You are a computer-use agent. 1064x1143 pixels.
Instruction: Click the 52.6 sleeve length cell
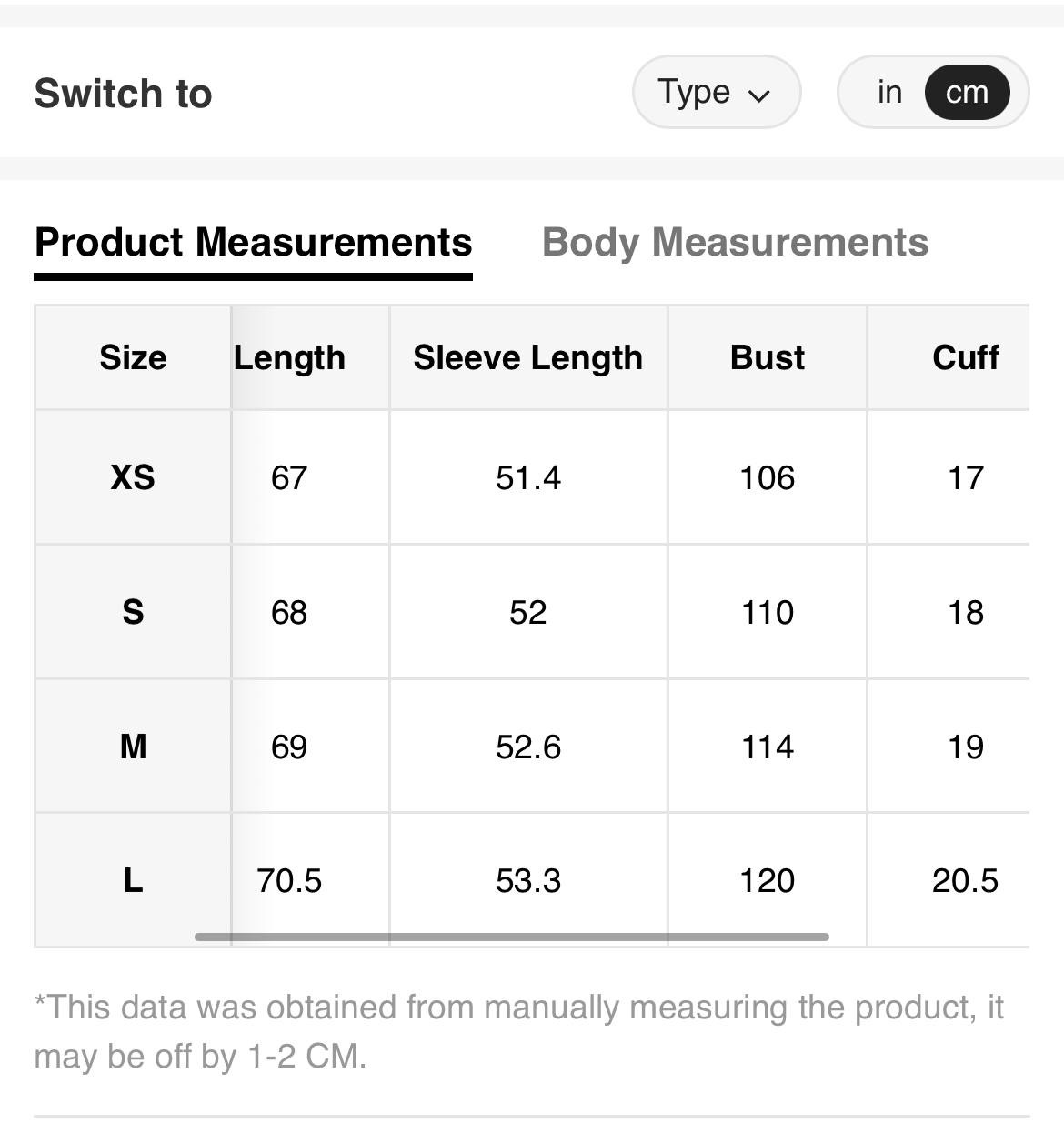tap(527, 747)
